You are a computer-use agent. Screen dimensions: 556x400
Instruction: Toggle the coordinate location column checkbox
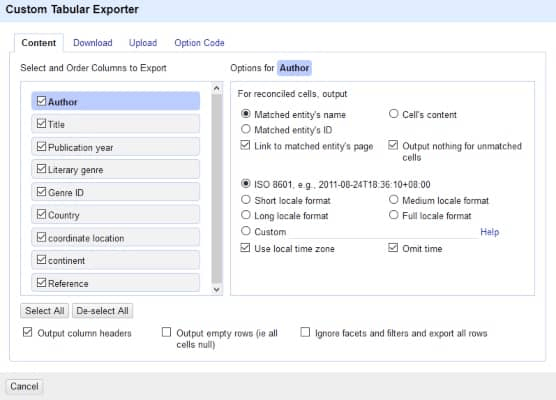click(41, 237)
